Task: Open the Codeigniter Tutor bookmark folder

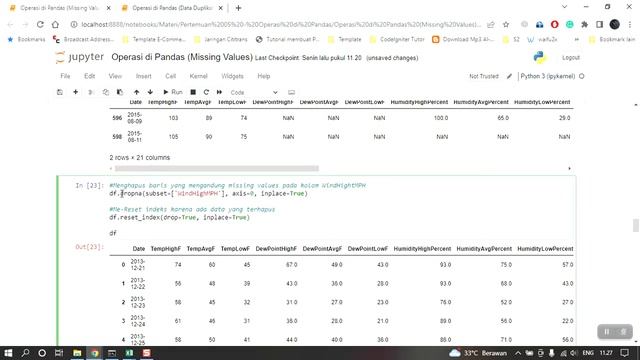Action: coord(397,40)
